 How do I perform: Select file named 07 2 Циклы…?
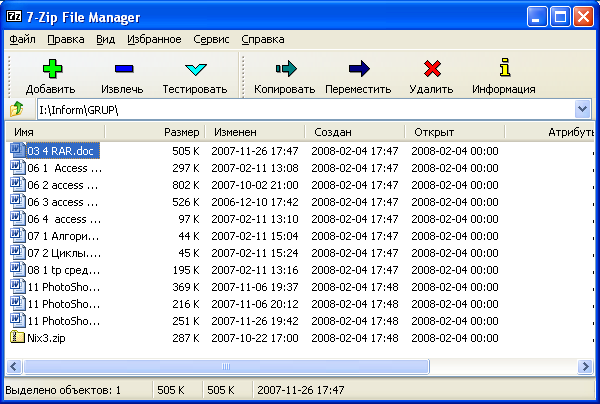(64, 253)
